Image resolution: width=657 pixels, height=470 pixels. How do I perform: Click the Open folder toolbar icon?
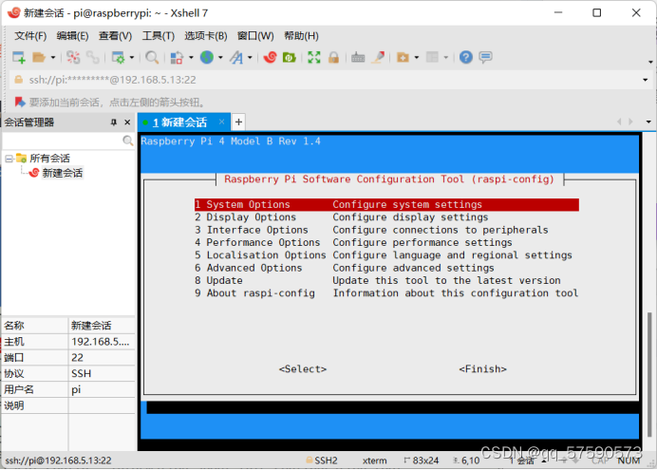(x=39, y=57)
